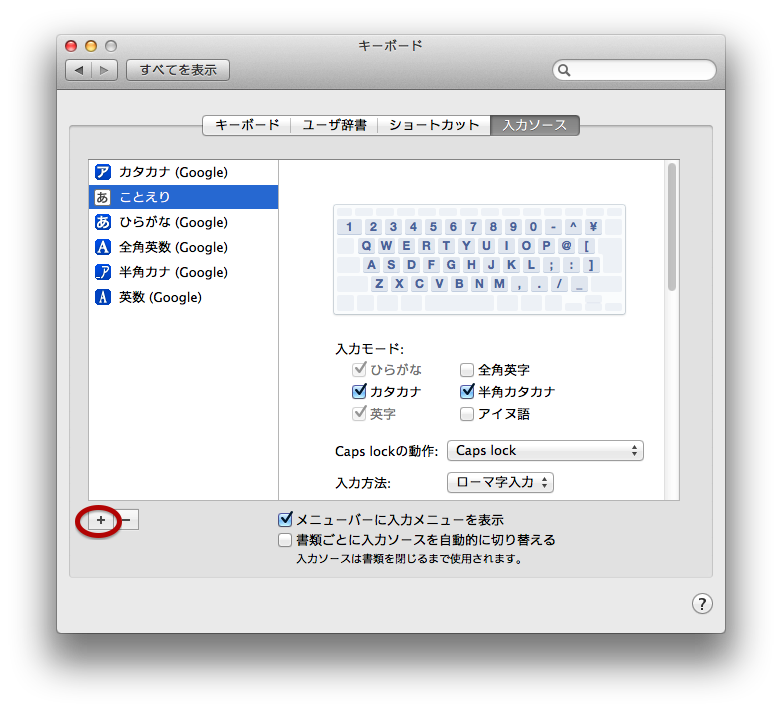Screen dimensions: 782x712
Task: Click the settings pane vertical scrollbar
Action: [x=672, y=227]
